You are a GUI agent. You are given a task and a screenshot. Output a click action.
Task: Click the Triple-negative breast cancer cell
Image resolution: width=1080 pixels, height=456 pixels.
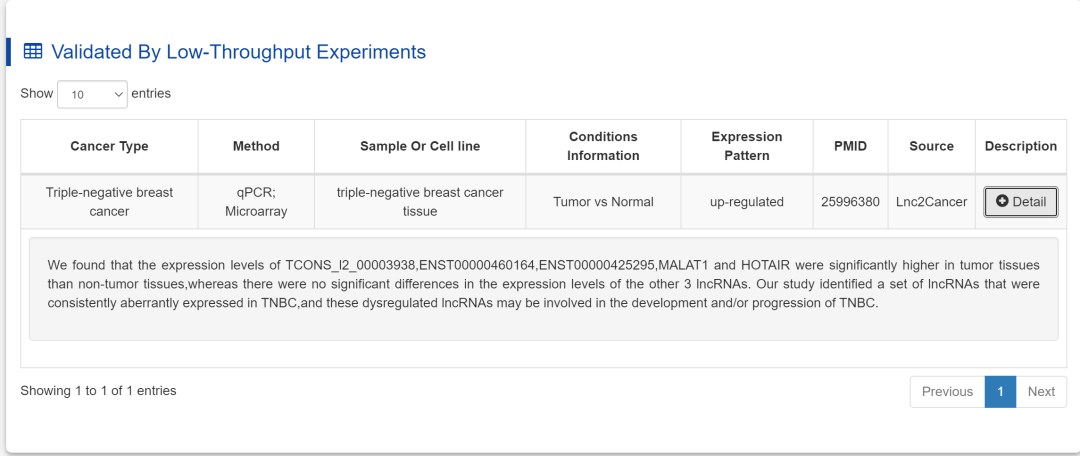click(110, 202)
